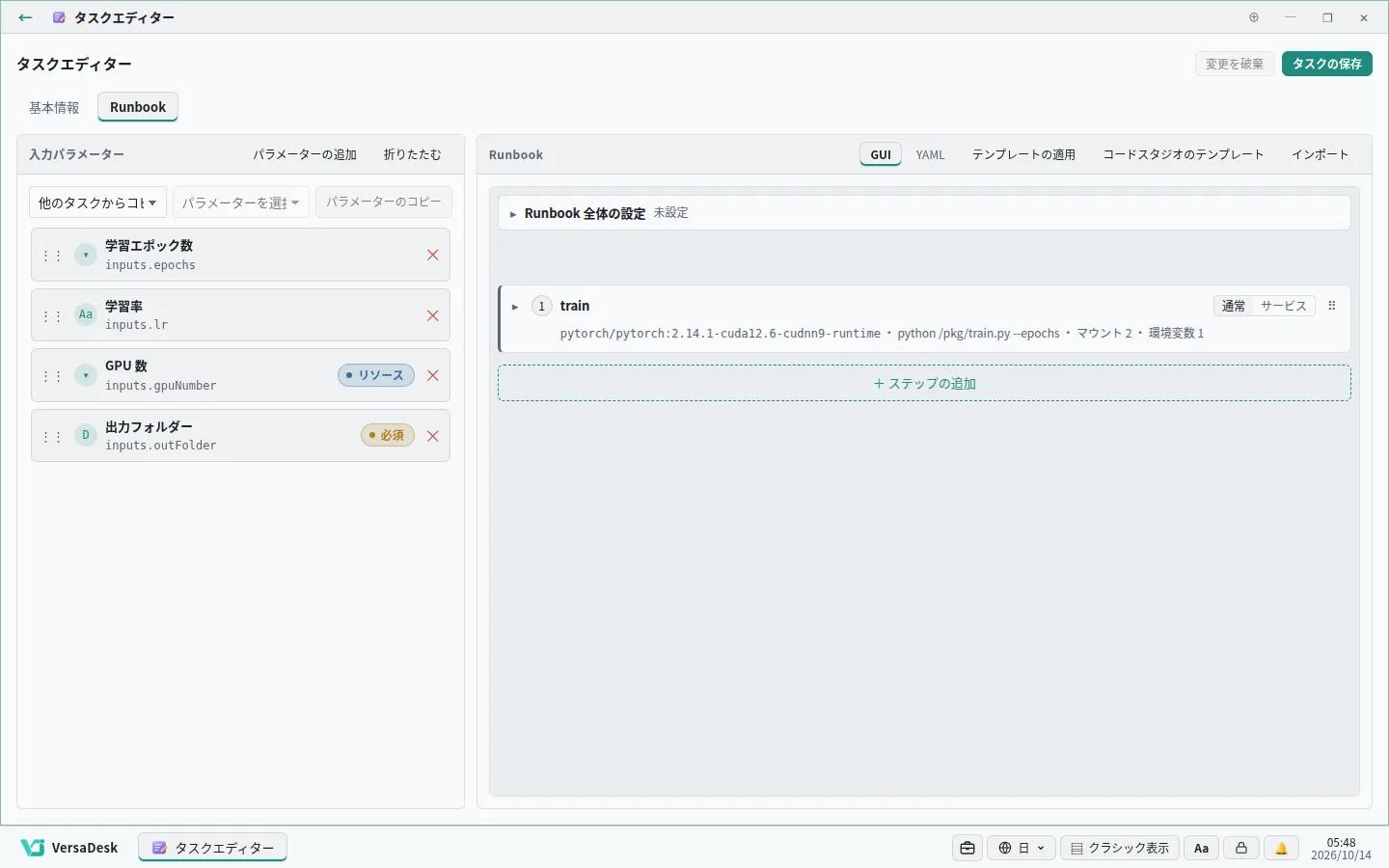The image size is (1389, 868).
Task: Click the タスクエディター taskbar button
Action: pos(213,848)
